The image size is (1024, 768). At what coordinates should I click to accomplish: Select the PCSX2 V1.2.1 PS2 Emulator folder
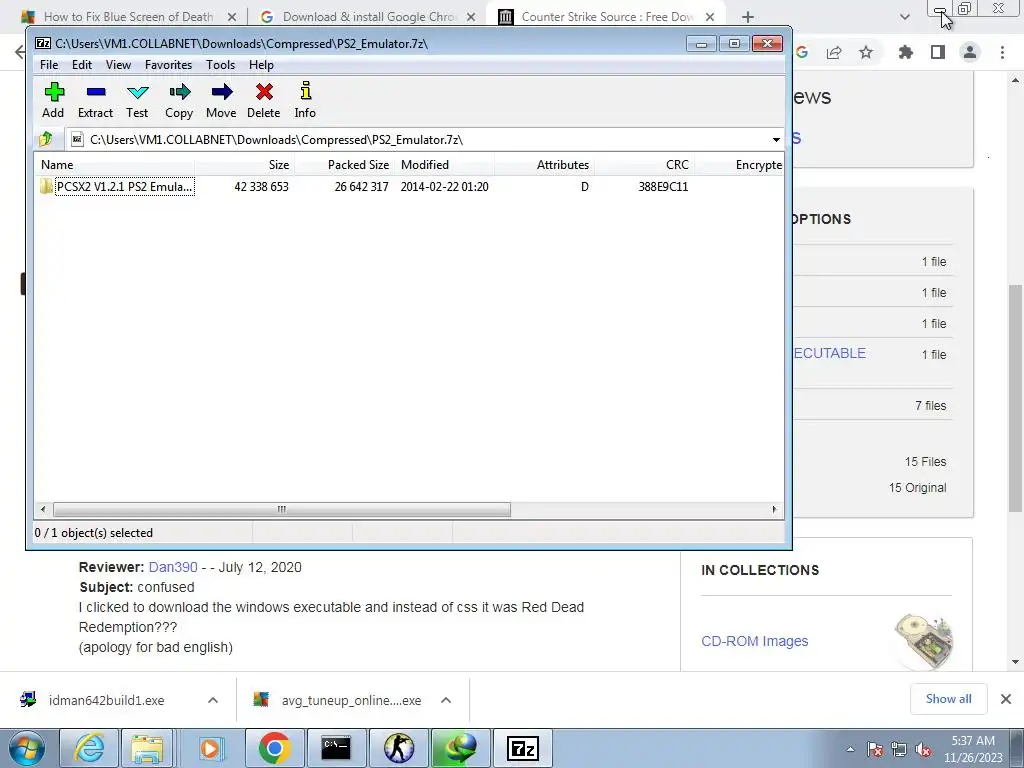coord(118,187)
